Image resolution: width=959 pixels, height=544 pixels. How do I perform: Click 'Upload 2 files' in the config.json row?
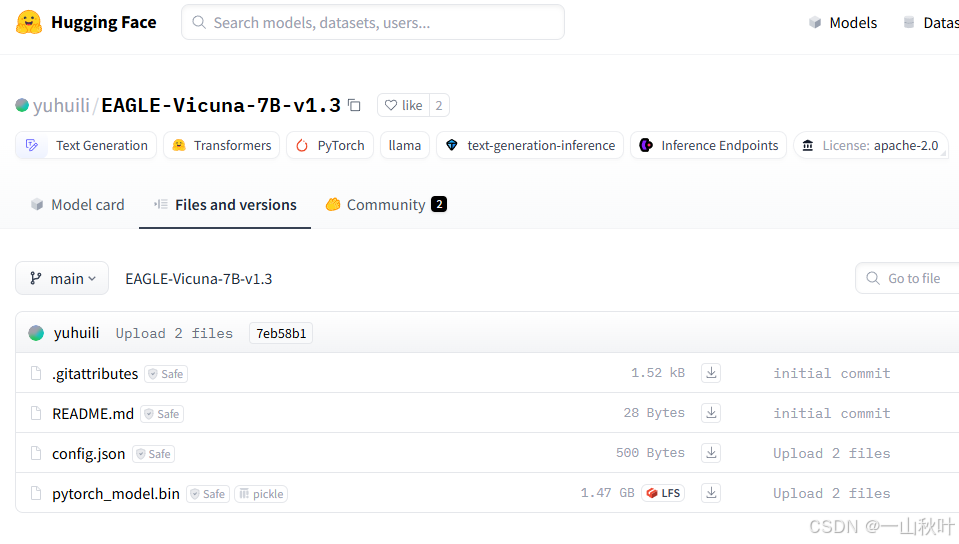[832, 453]
